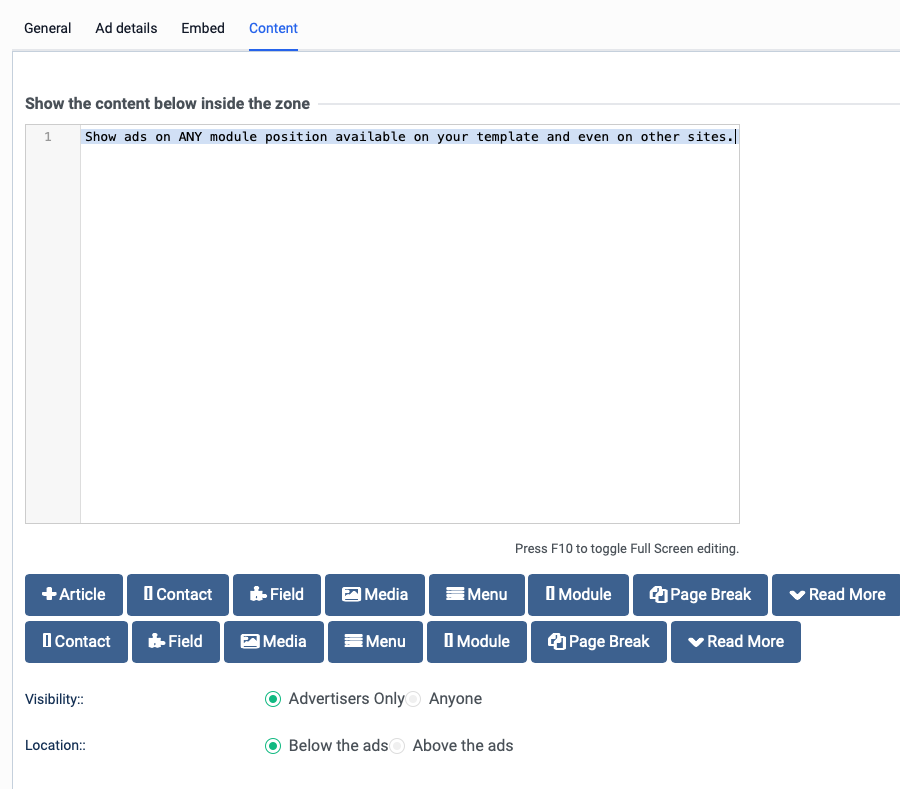Click Menu button in first button row
The image size is (900, 789).
coord(477,594)
